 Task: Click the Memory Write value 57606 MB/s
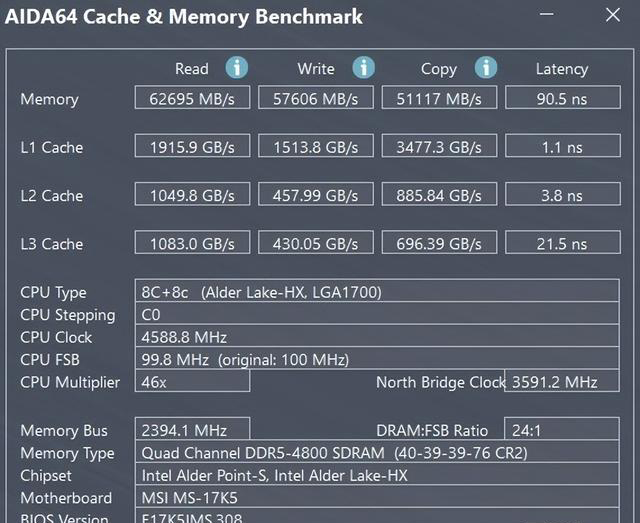(x=316, y=99)
